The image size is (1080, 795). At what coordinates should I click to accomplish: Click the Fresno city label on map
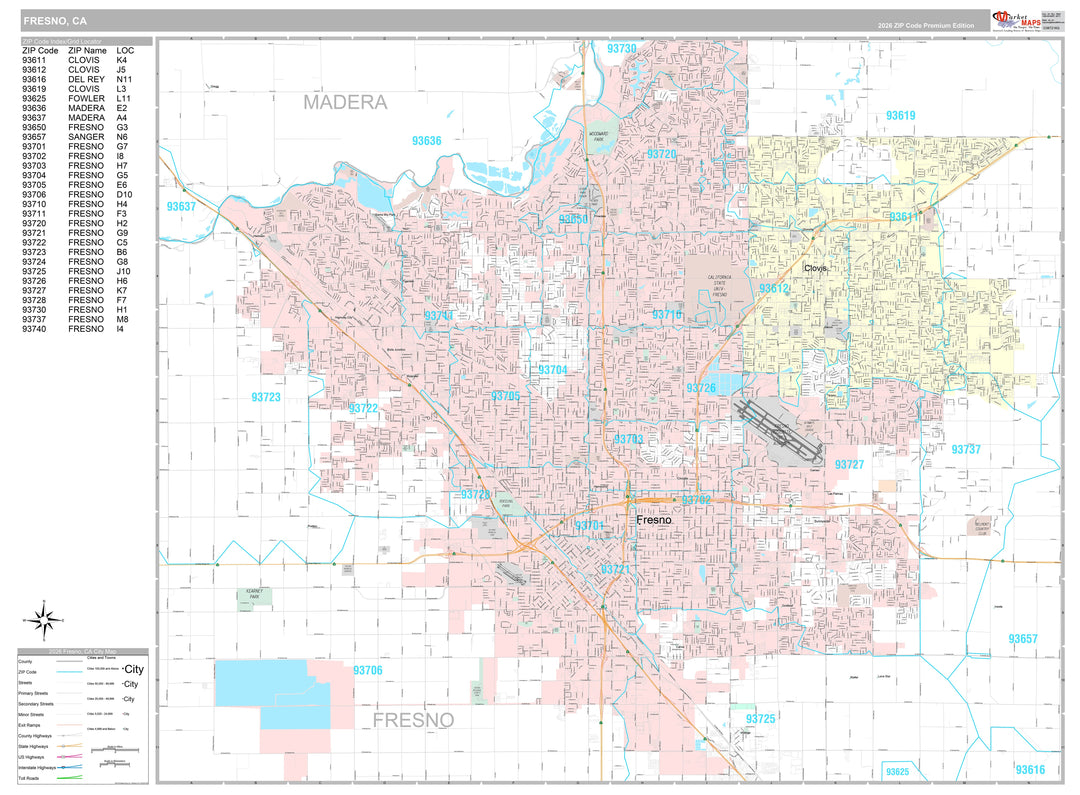pos(654,519)
